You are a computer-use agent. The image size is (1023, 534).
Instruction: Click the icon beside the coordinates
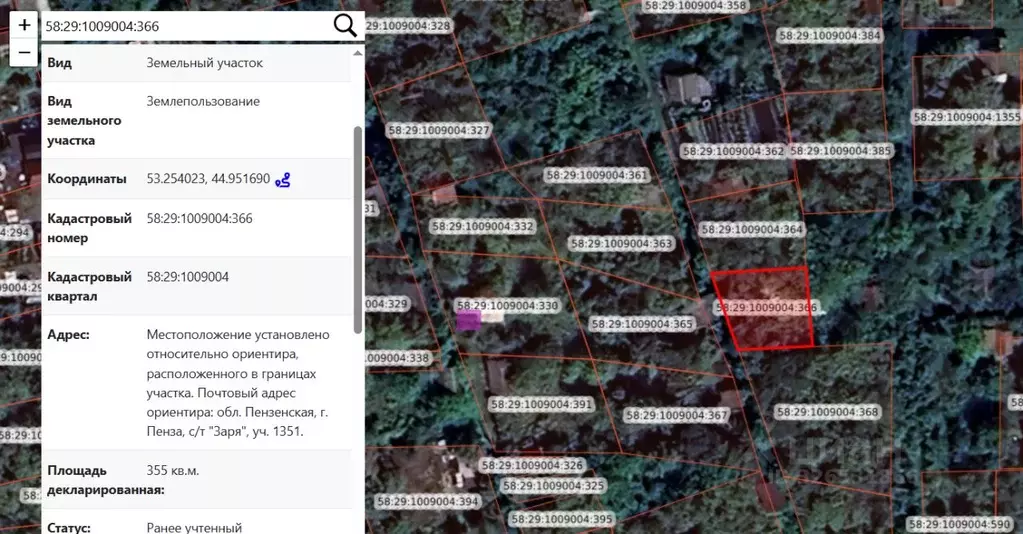[283, 180]
